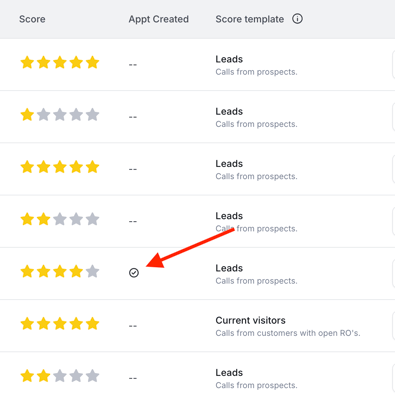Click Leads template in the one-star row
The width and height of the screenshot is (395, 401).
pyautogui.click(x=229, y=111)
